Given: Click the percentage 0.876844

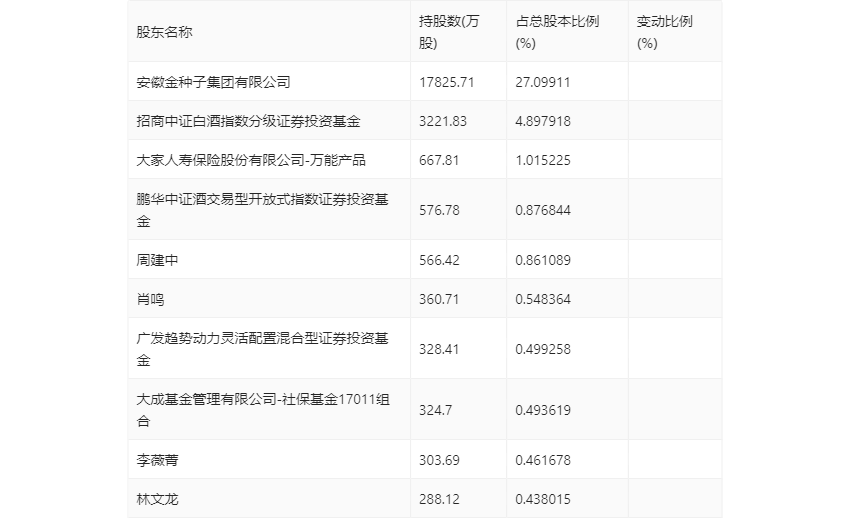Looking at the screenshot, I should pyautogui.click(x=543, y=210).
